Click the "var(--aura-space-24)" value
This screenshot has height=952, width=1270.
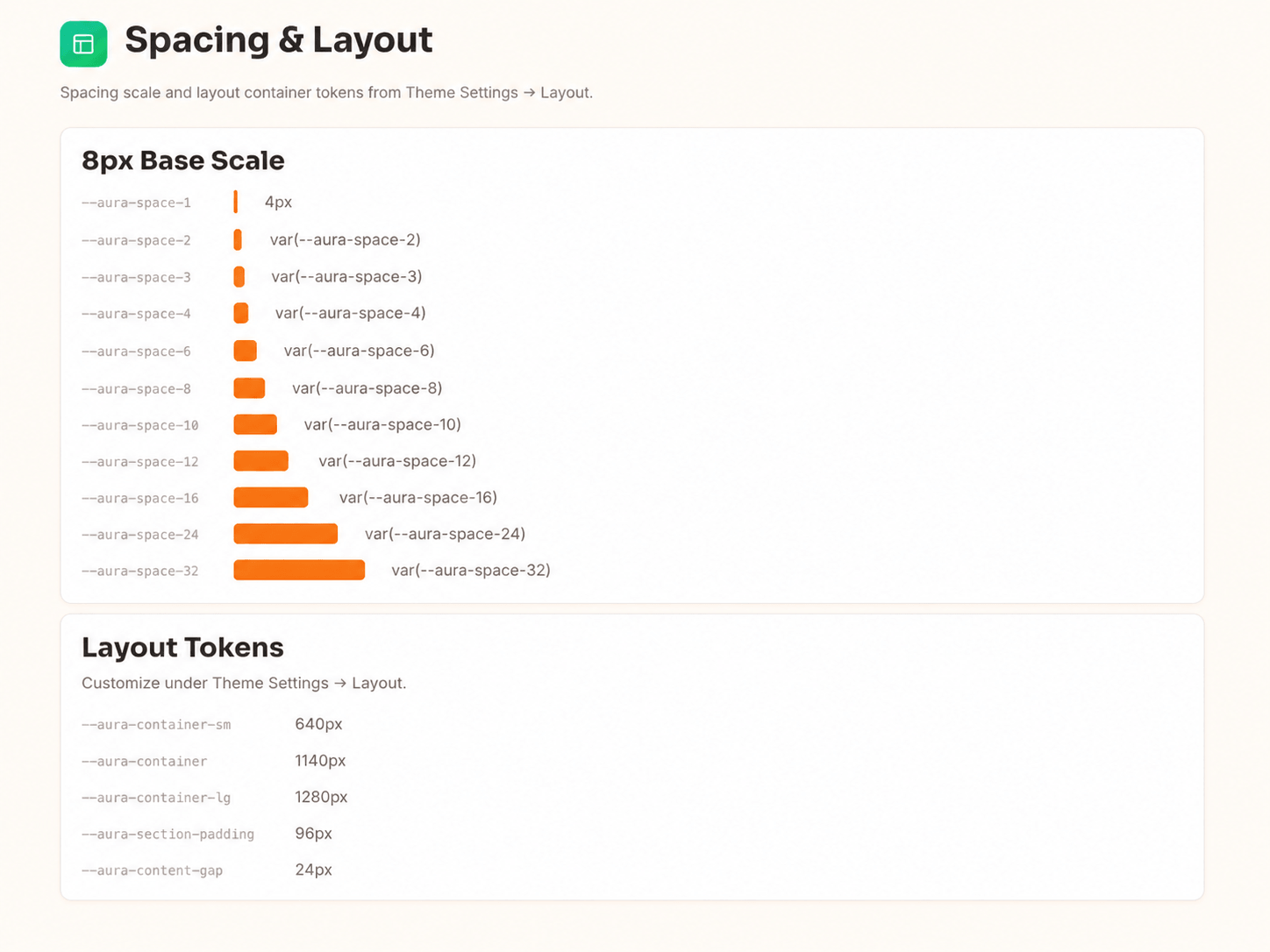pos(445,534)
